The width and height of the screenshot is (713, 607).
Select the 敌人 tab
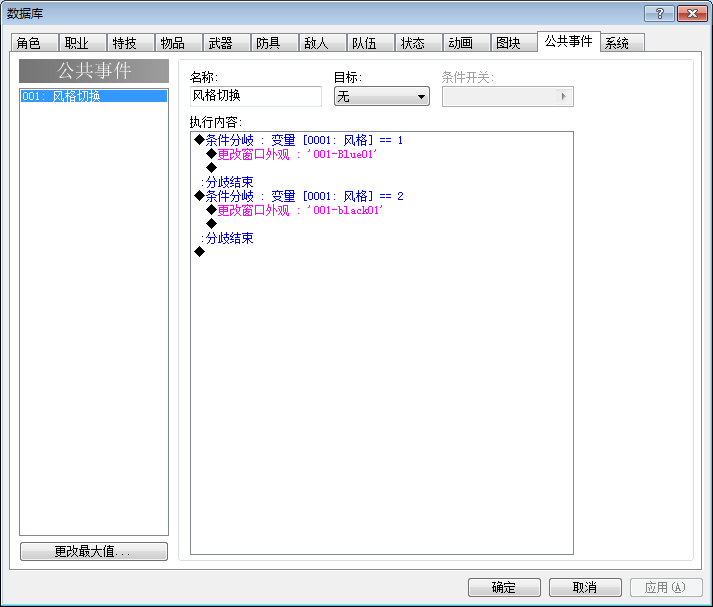point(323,43)
